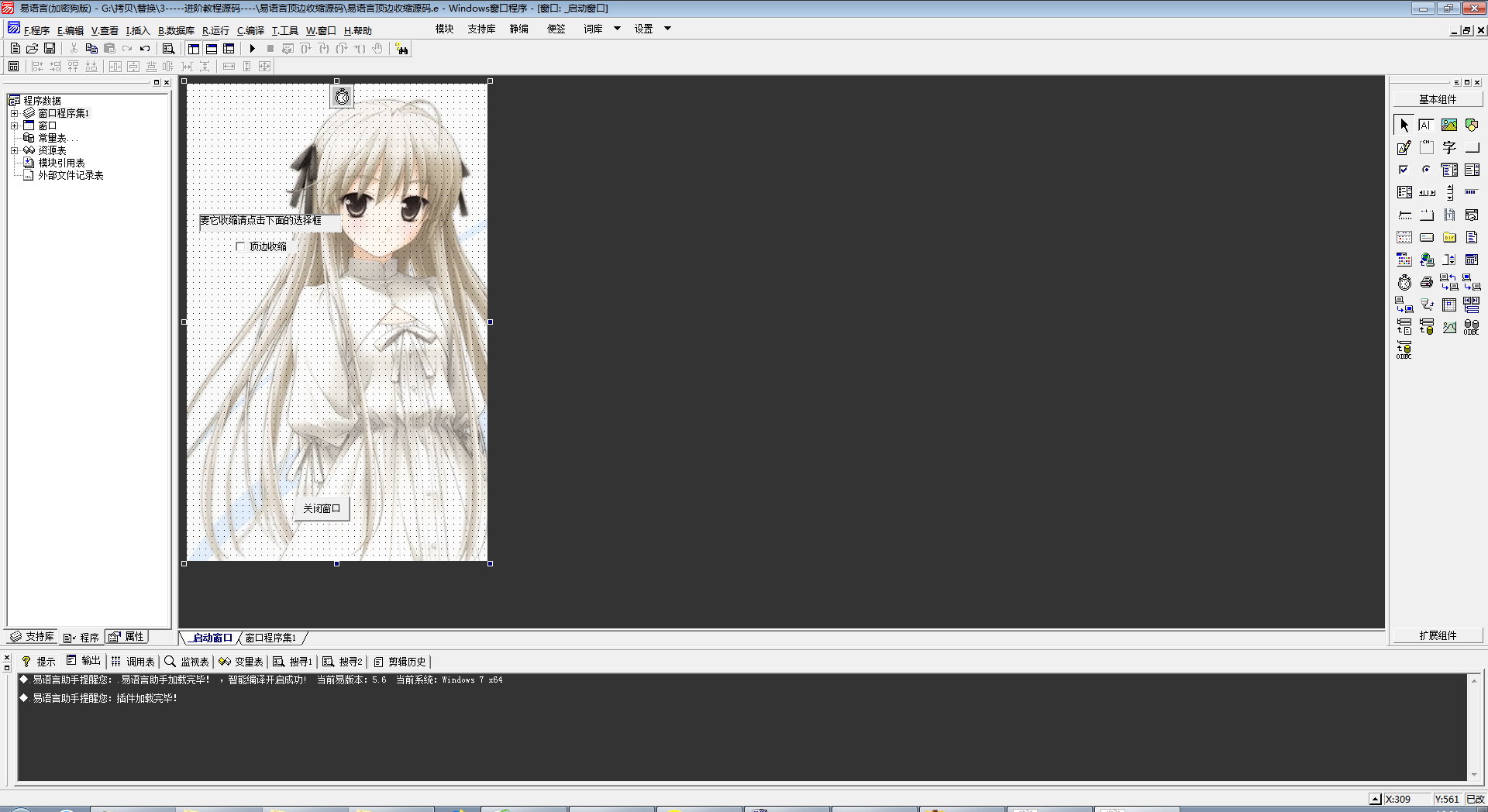
Task: Click the 扩展组件 button
Action: [1438, 635]
